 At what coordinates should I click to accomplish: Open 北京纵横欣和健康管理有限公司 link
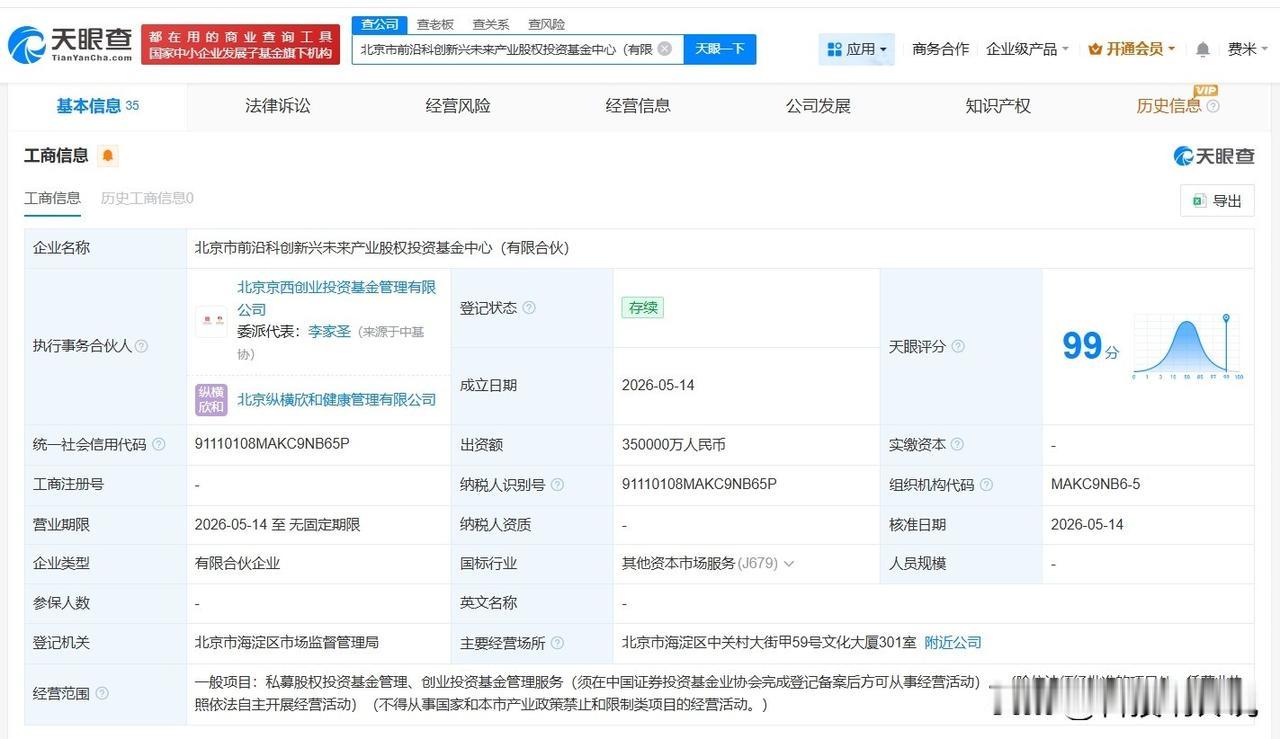(337, 400)
